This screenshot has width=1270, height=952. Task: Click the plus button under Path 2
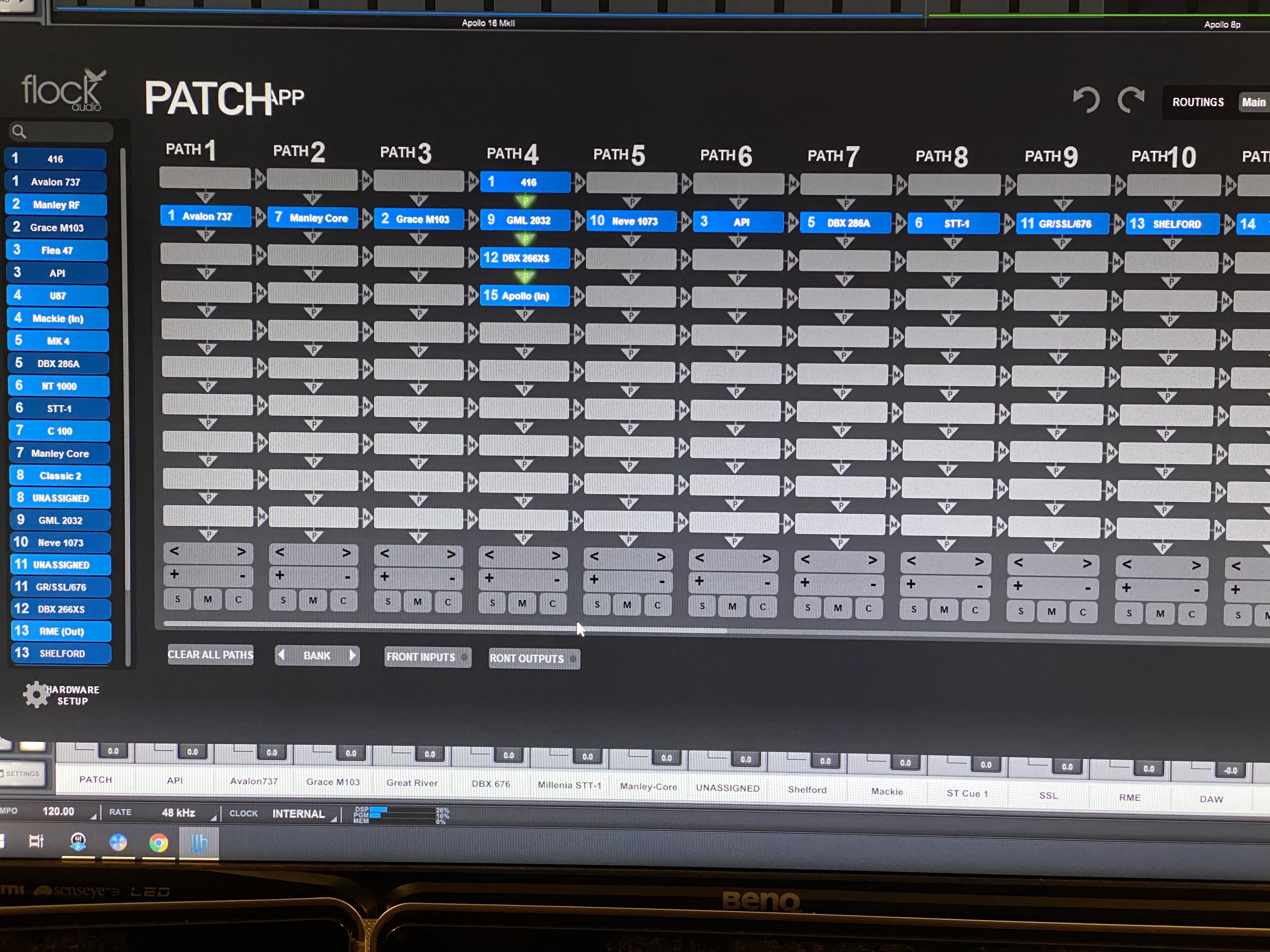tap(280, 575)
